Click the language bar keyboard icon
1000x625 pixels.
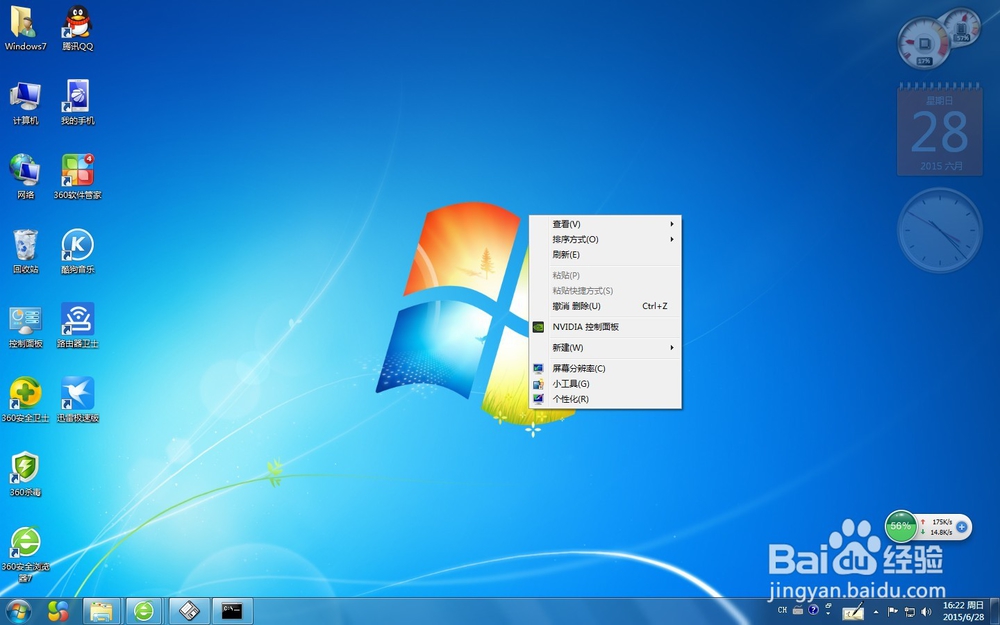(x=798, y=610)
